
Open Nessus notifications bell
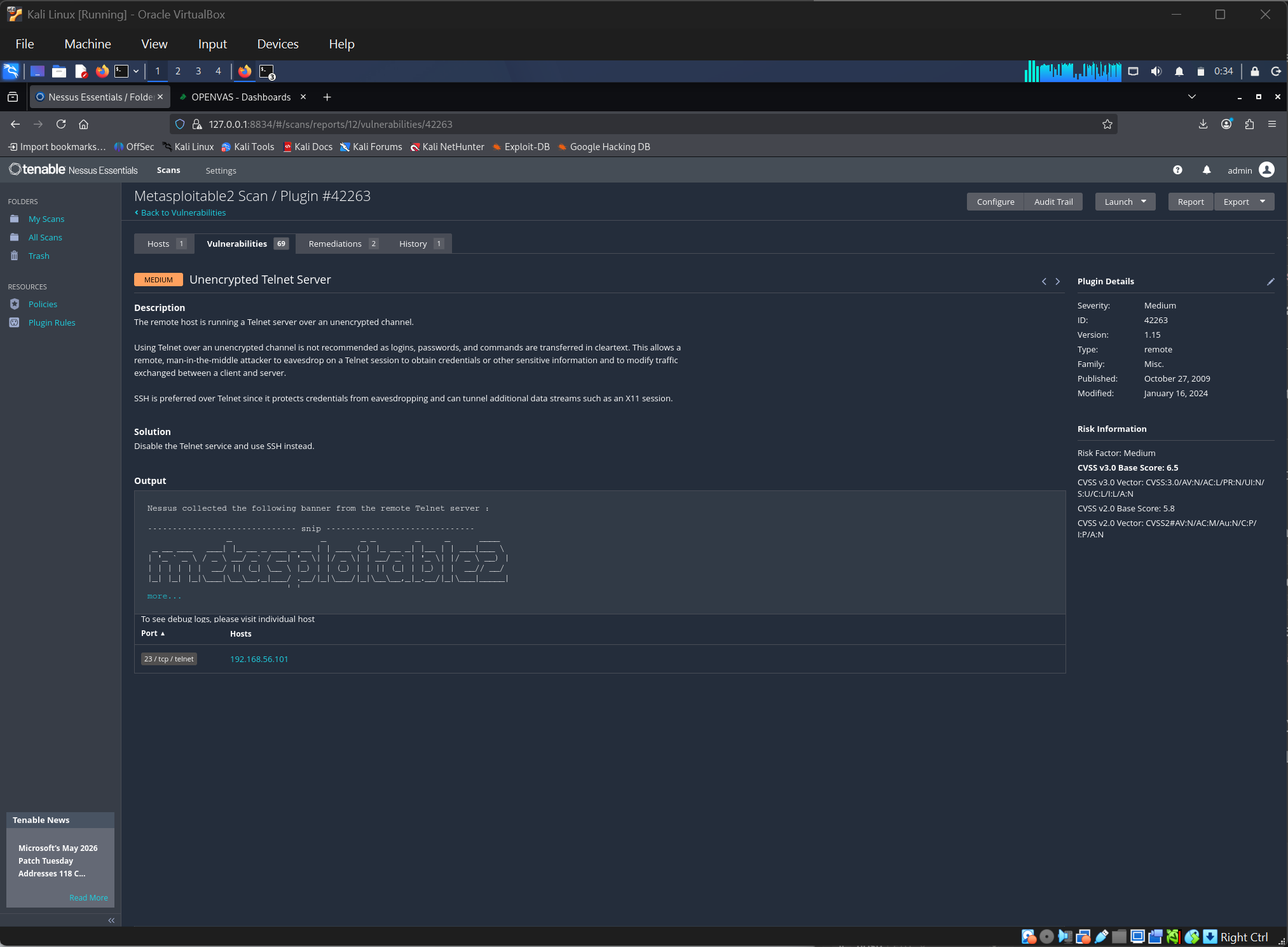coord(1207,170)
